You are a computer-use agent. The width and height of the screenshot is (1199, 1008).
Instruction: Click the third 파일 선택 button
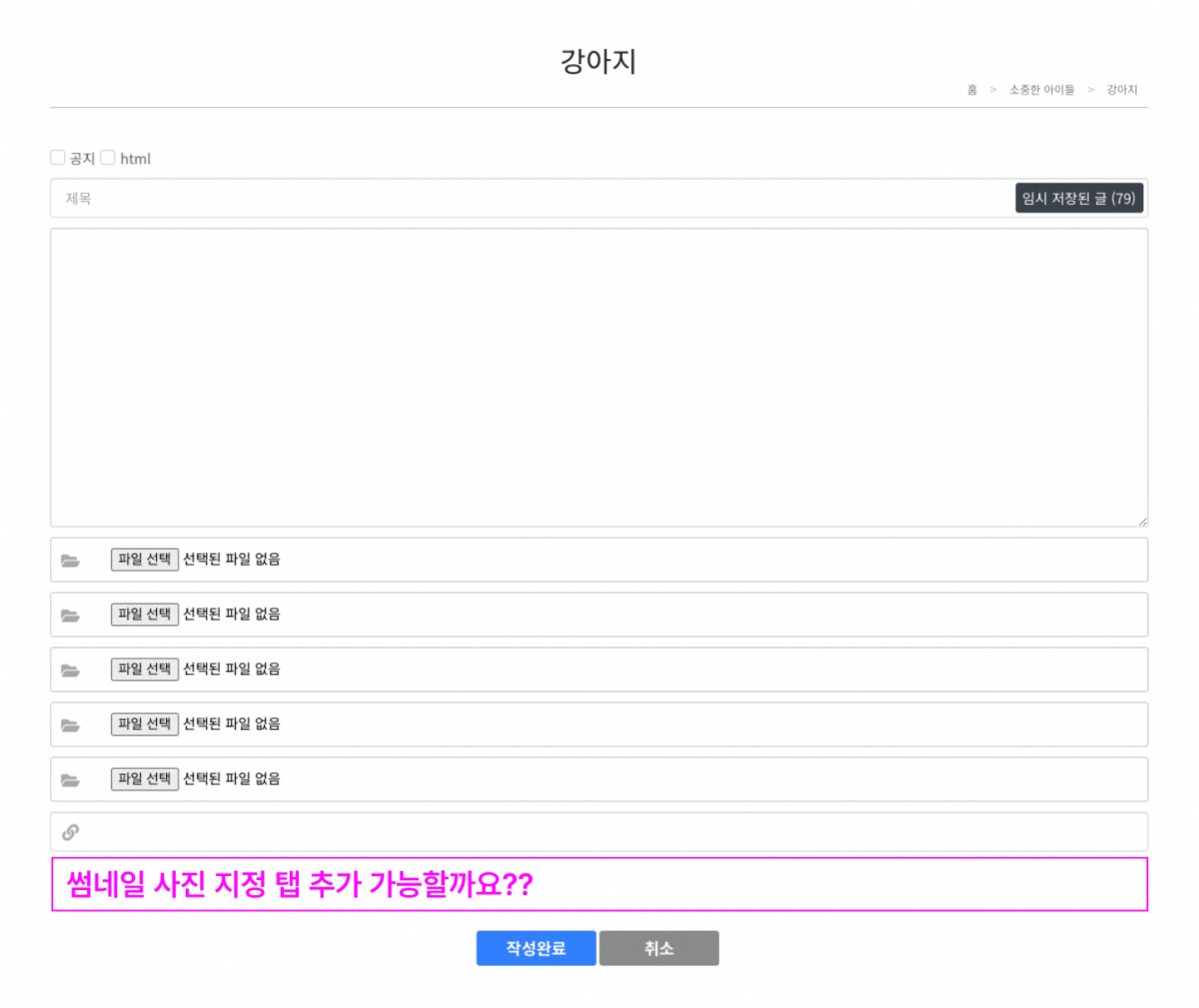tap(145, 669)
